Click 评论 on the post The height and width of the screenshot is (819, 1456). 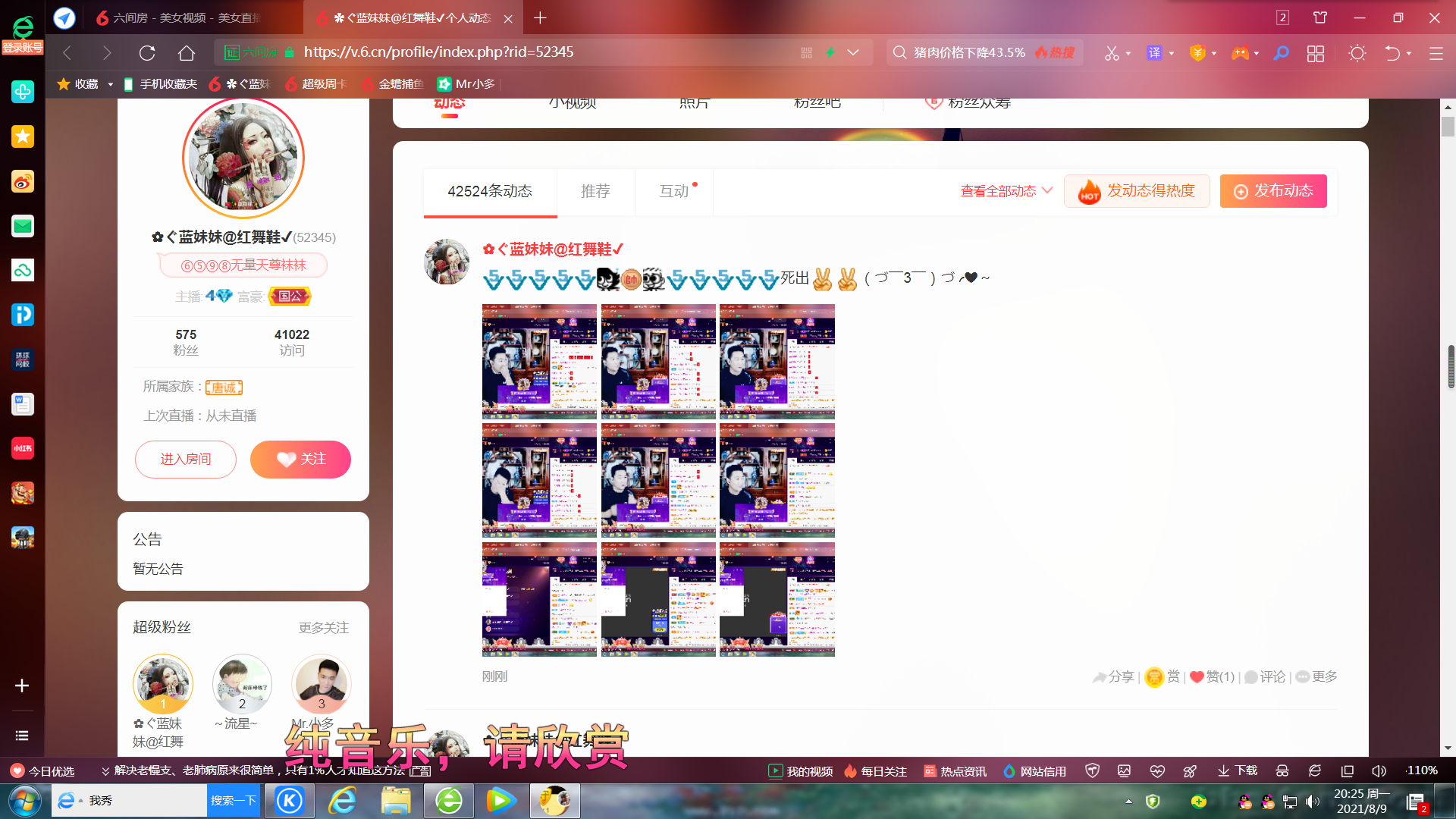(1265, 677)
